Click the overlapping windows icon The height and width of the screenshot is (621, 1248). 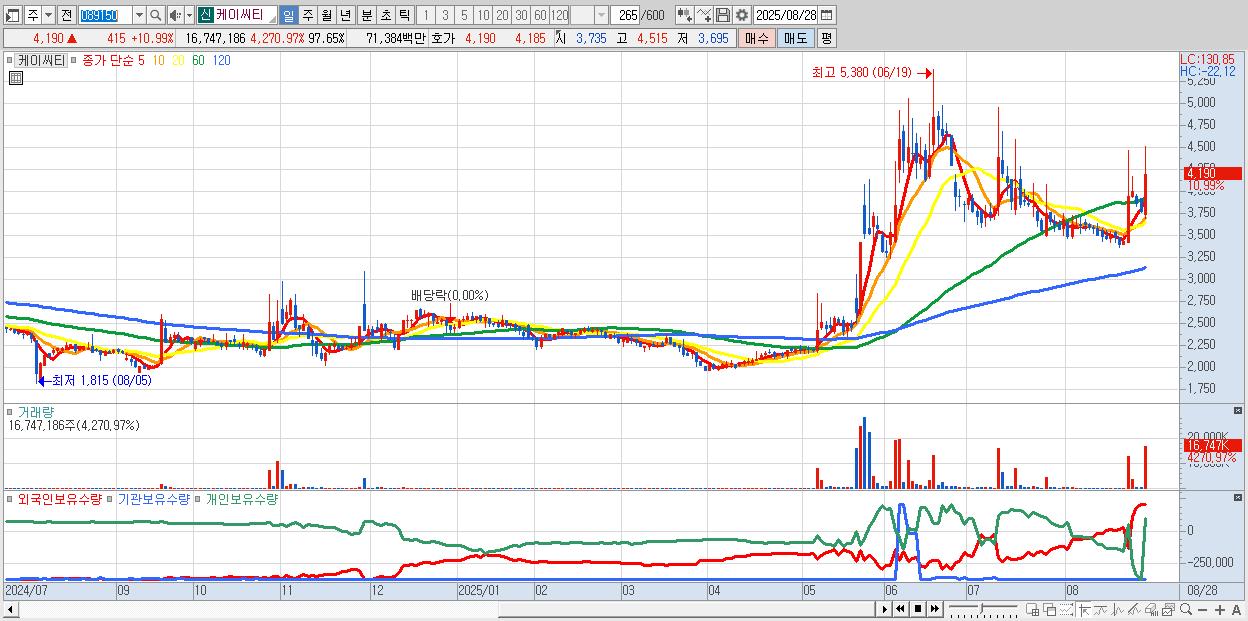[1050, 609]
